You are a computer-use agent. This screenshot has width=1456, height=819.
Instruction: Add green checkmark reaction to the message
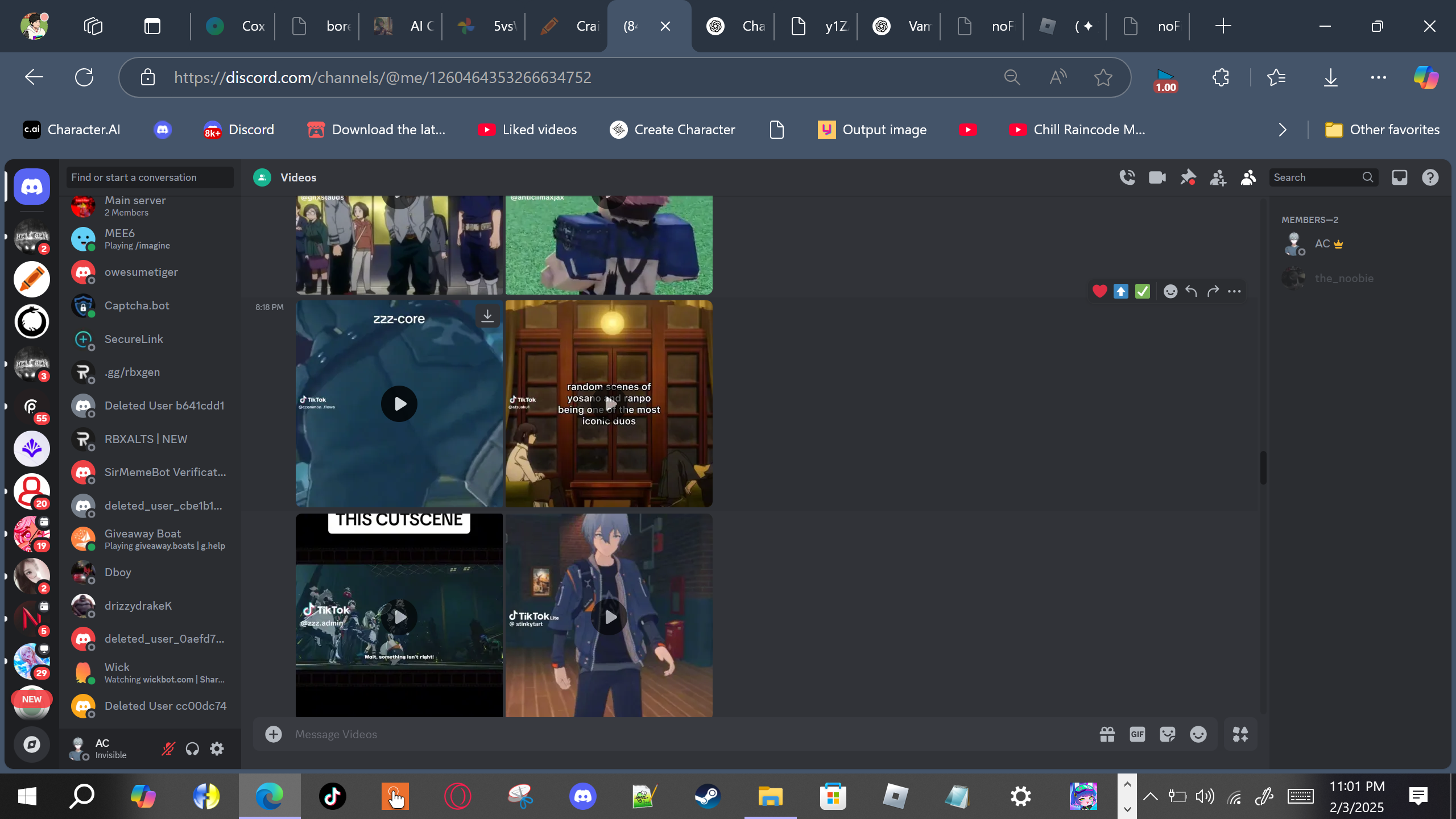pyautogui.click(x=1142, y=291)
